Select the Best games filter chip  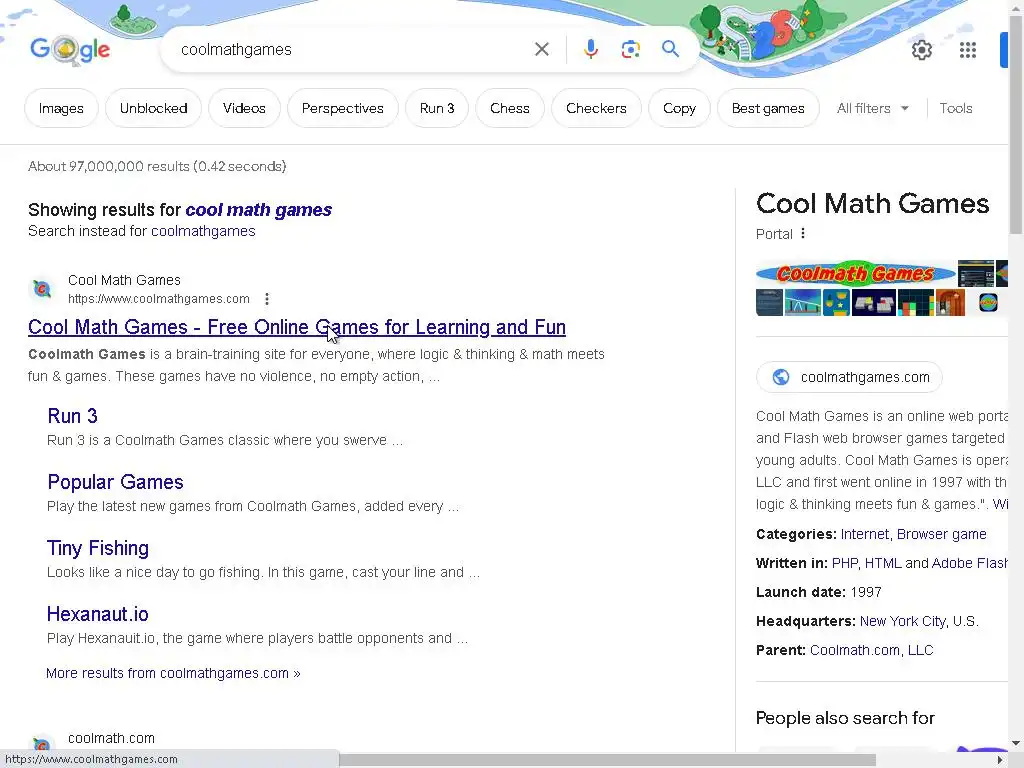[x=768, y=108]
